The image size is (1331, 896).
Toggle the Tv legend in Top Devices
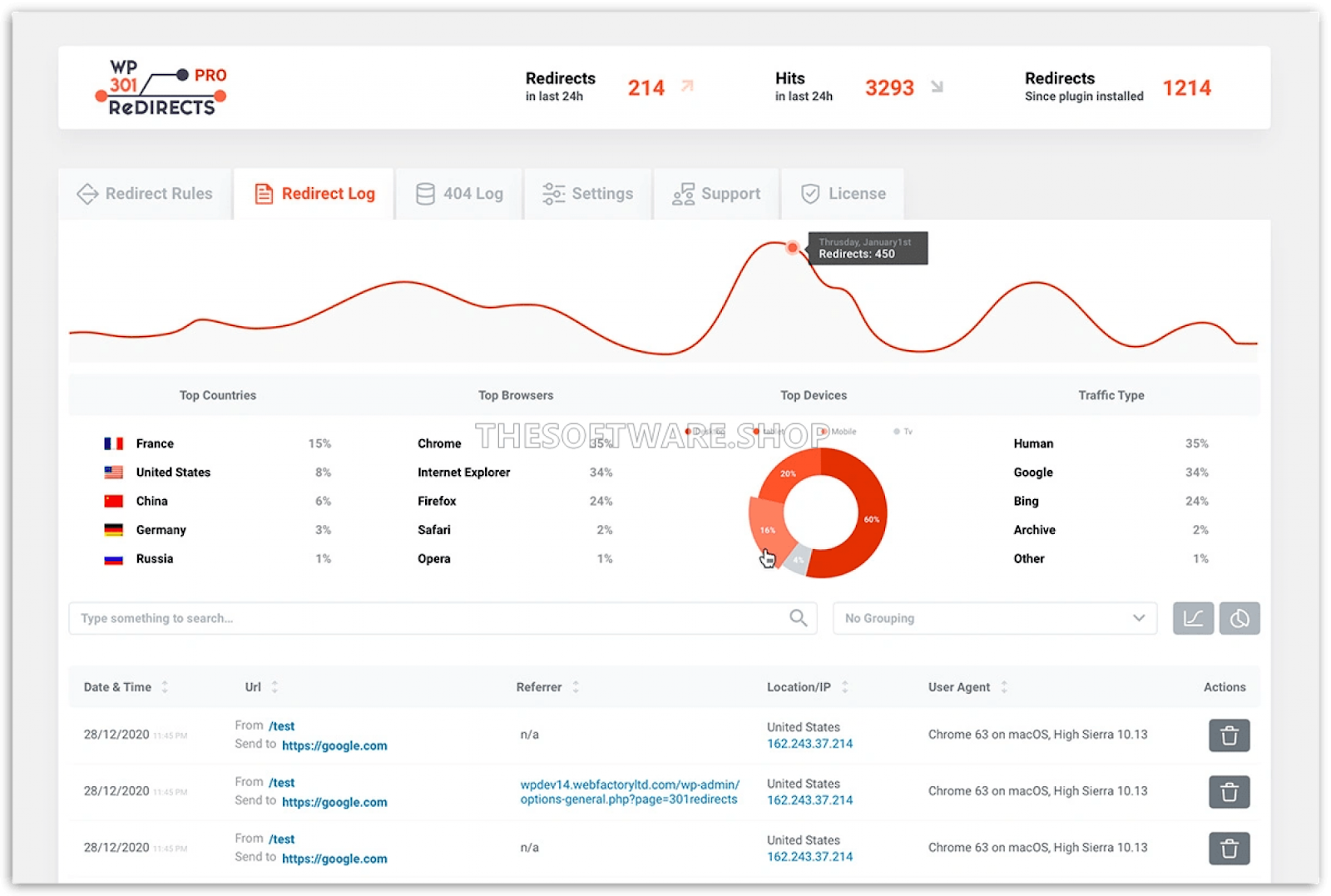[903, 432]
